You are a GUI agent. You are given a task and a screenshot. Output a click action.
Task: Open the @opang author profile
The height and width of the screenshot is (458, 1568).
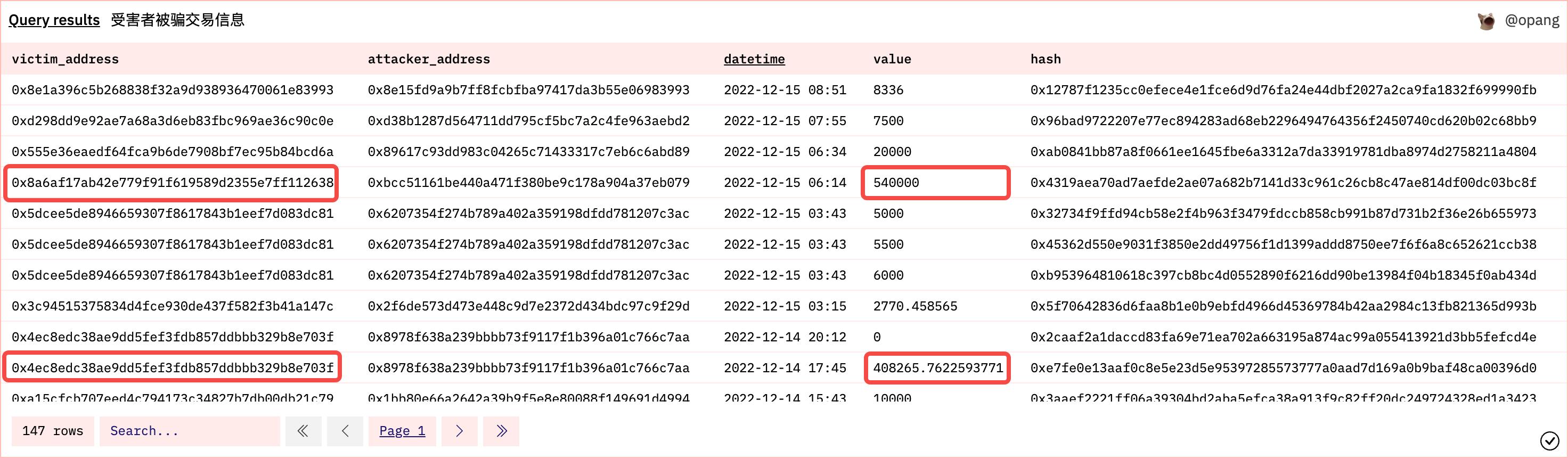coord(1531,20)
